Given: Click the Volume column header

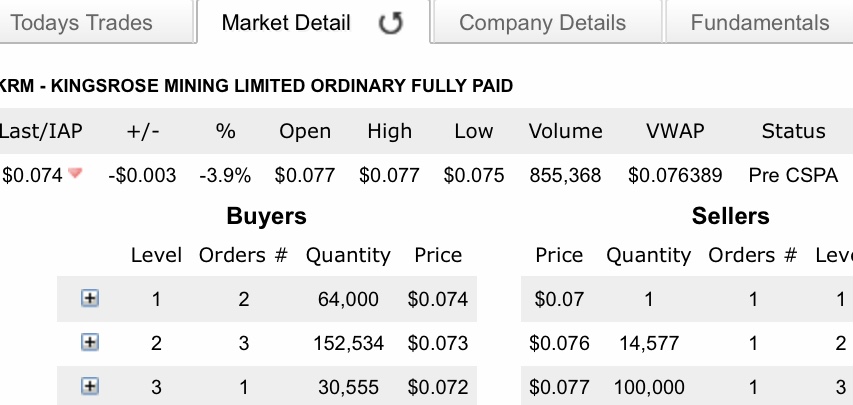Looking at the screenshot, I should 565,131.
